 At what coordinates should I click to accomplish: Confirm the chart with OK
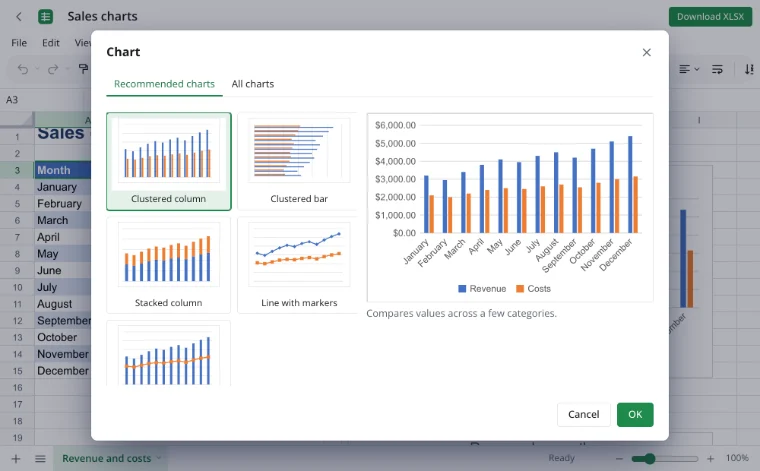click(x=635, y=414)
